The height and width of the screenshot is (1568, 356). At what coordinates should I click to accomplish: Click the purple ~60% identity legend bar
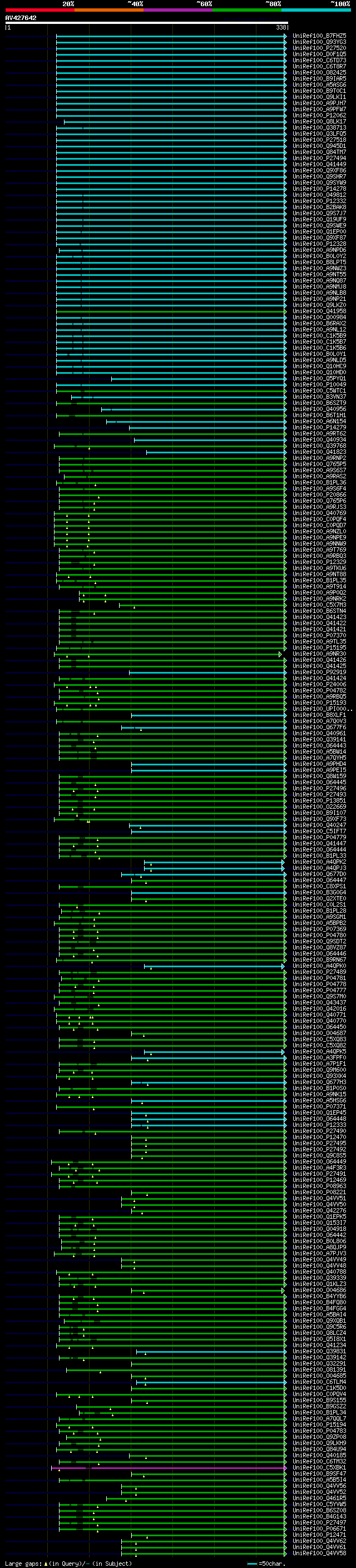[x=179, y=10]
